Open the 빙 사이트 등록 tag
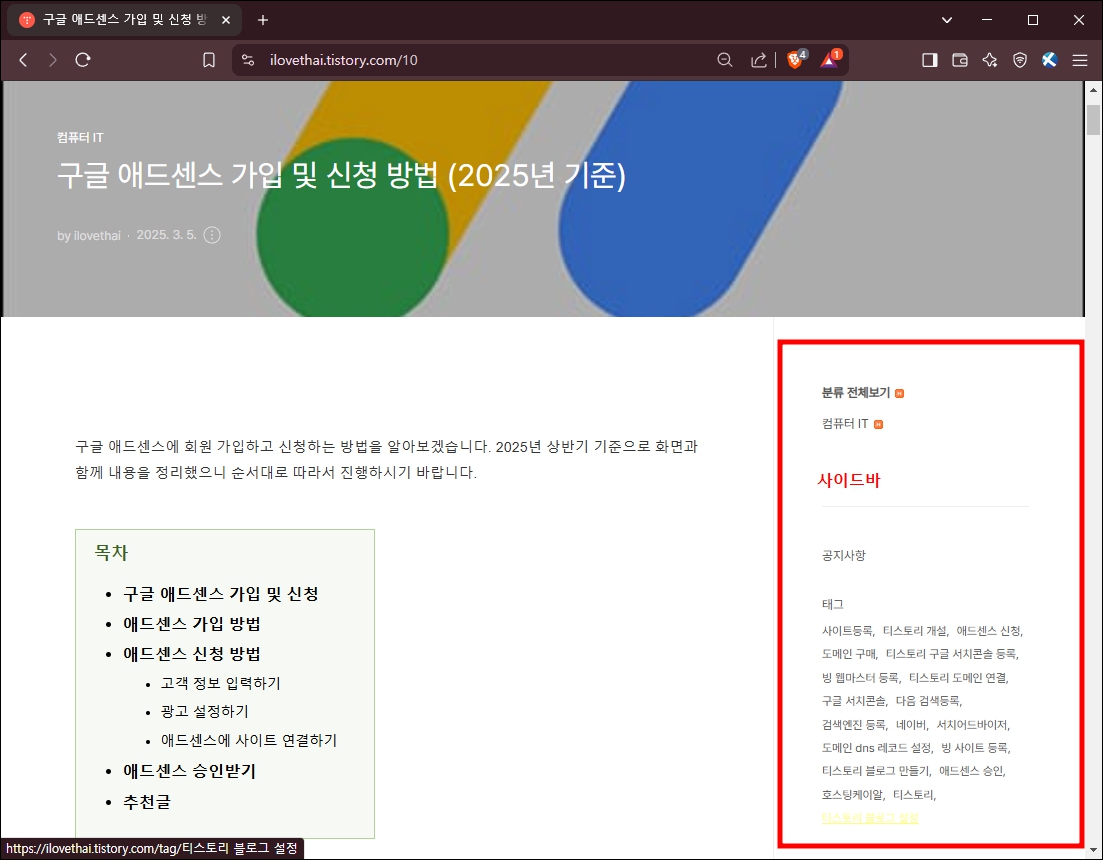This screenshot has height=860, width=1103. pyautogui.click(x=974, y=748)
